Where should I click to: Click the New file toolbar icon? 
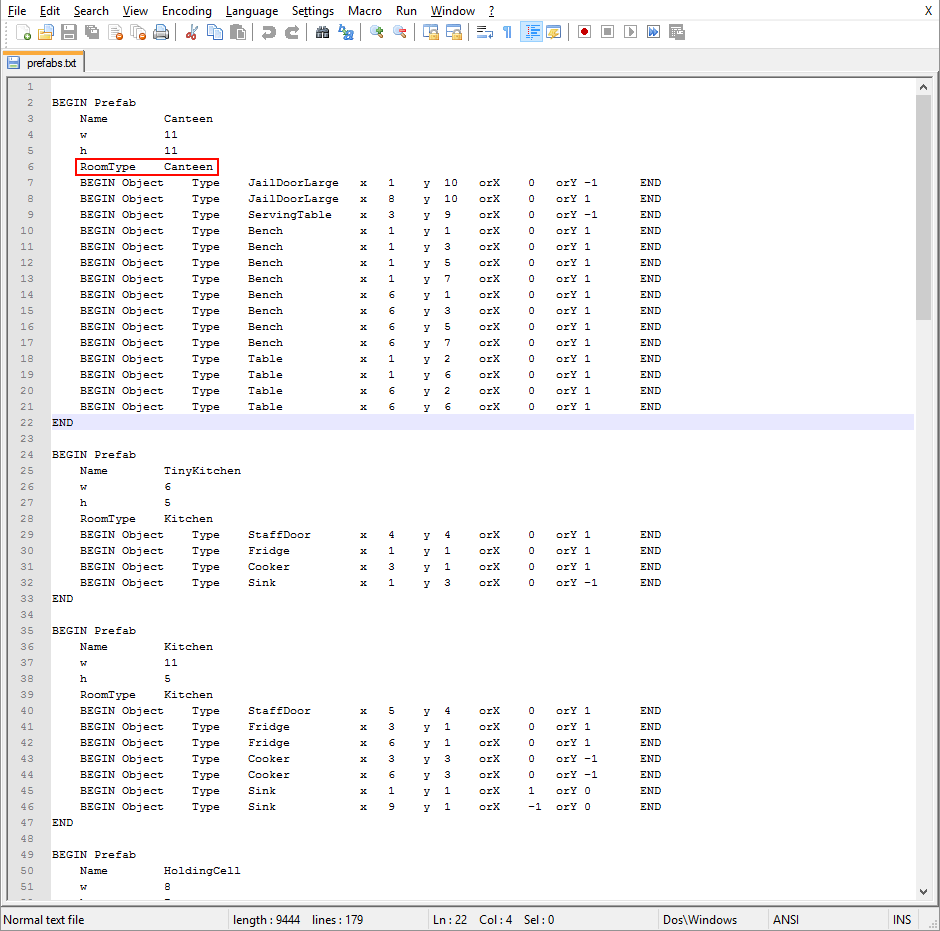coord(23,32)
